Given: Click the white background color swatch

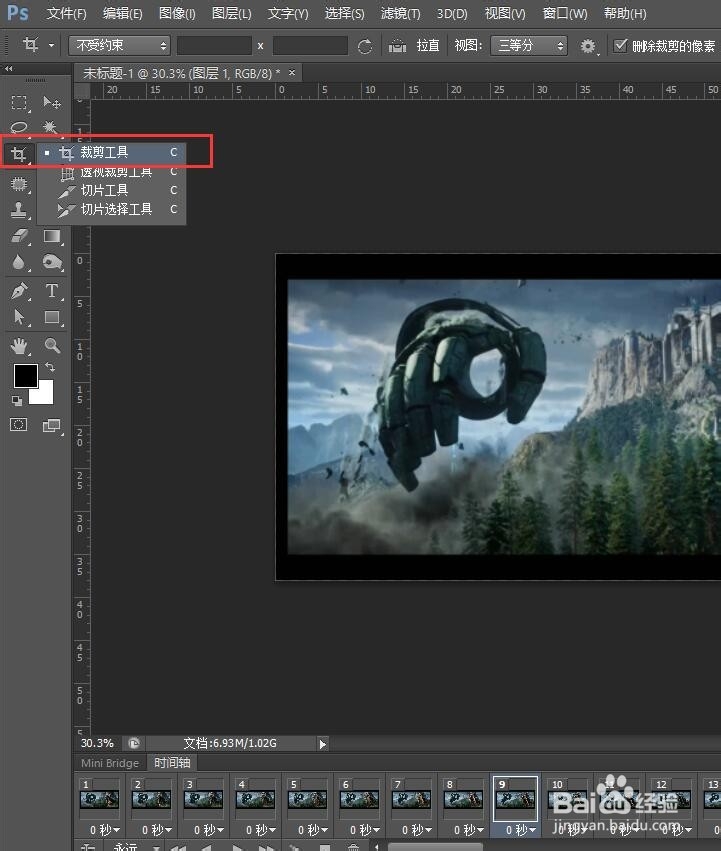Looking at the screenshot, I should coord(43,394).
